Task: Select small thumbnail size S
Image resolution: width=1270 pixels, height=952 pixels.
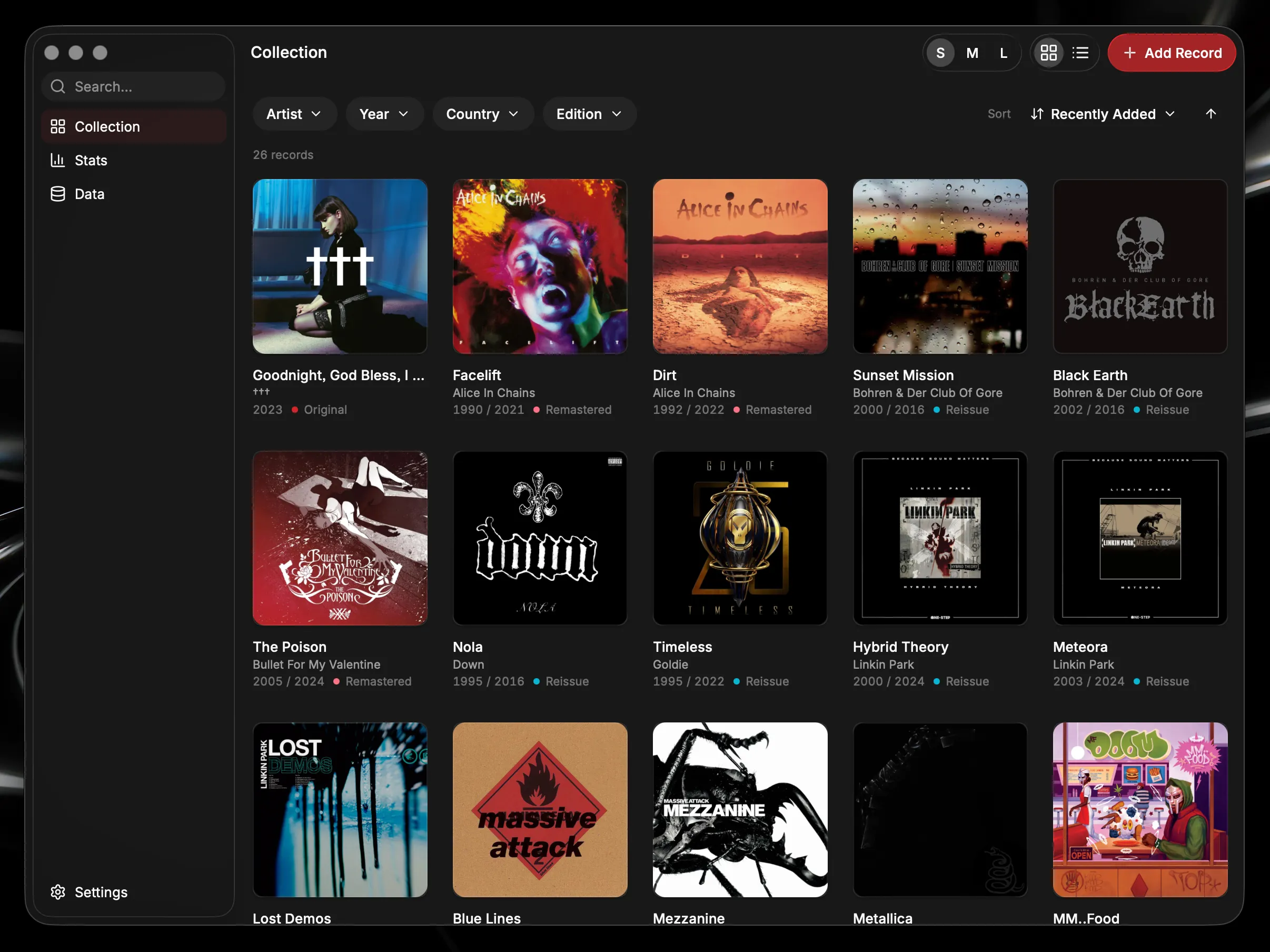Action: (x=940, y=53)
